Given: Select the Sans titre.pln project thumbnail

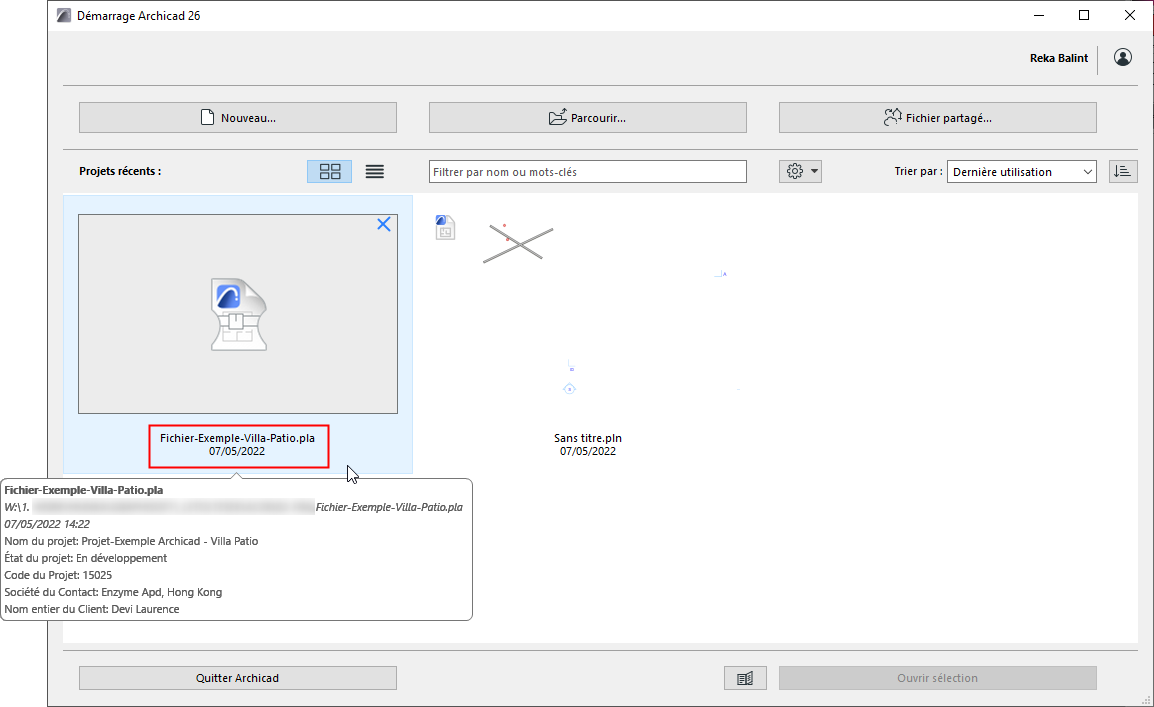Looking at the screenshot, I should (x=588, y=313).
